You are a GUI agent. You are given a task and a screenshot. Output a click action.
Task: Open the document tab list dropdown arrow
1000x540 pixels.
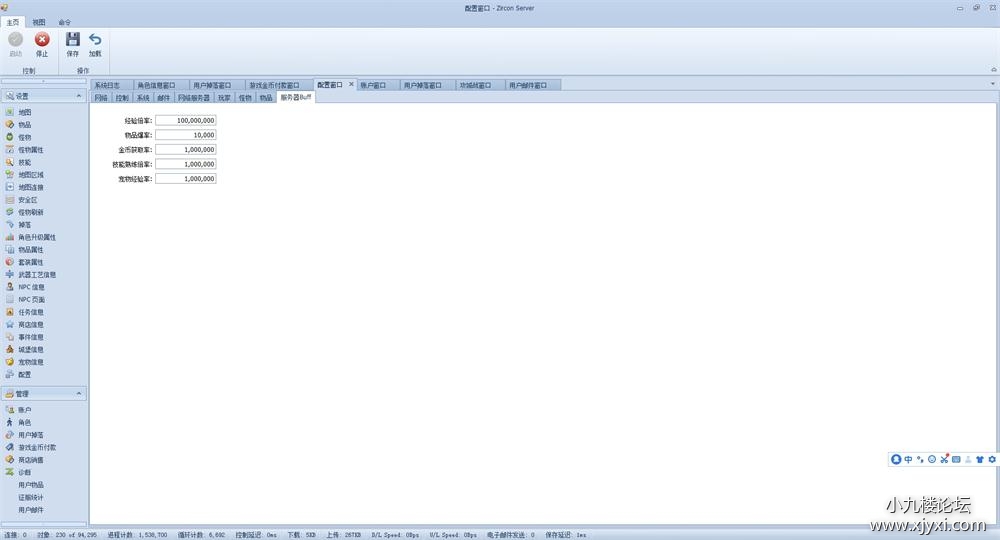(993, 85)
